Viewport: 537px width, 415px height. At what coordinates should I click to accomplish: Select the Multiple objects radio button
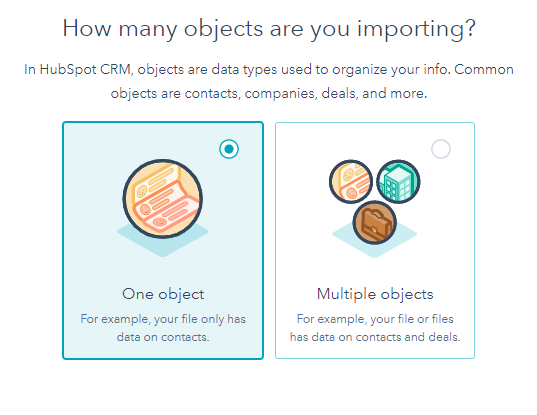[441, 149]
